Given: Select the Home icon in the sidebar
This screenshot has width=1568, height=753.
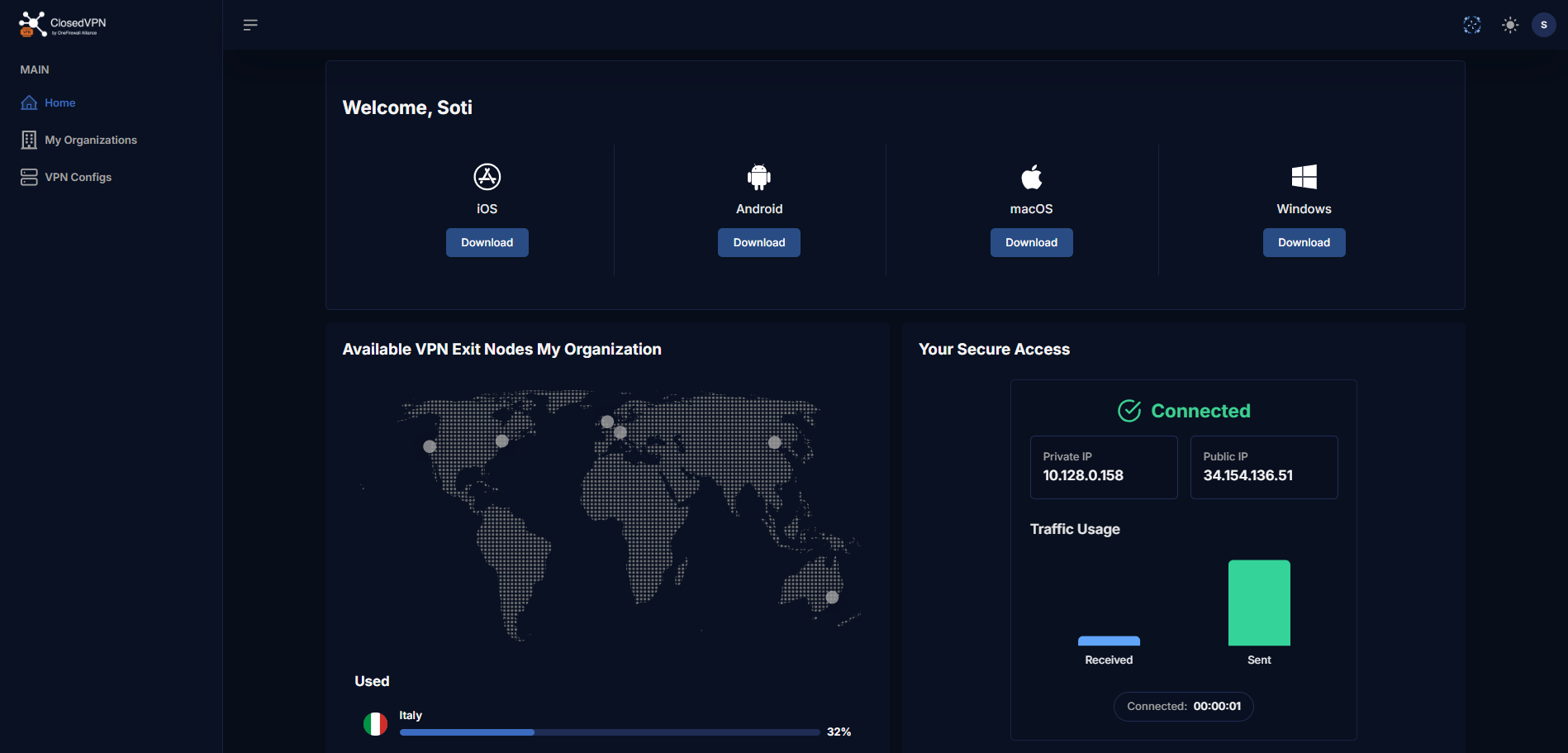Looking at the screenshot, I should click(28, 102).
